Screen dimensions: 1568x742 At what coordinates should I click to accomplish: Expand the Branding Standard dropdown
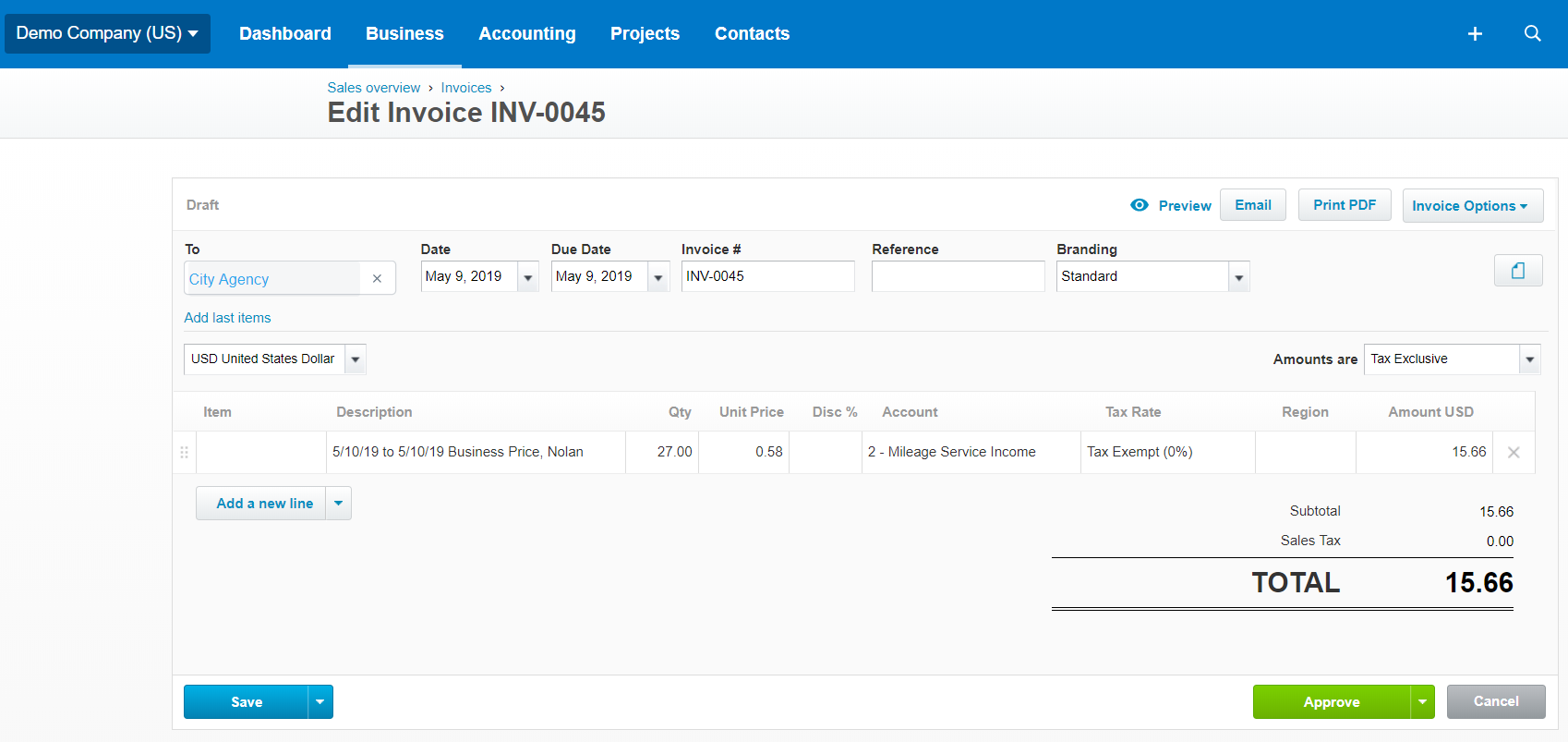1239,277
